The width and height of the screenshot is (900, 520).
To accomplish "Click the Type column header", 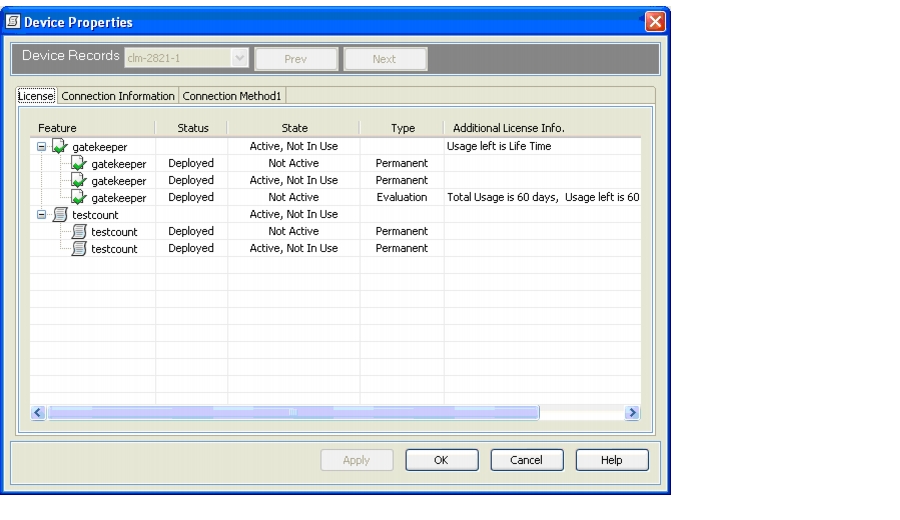I will (x=402, y=128).
